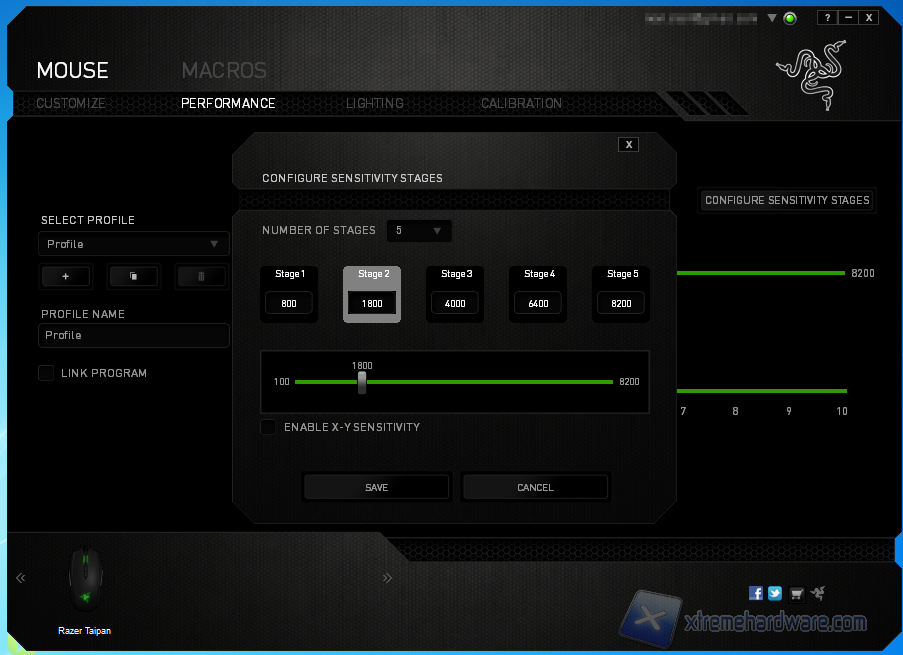Enable X-Y Sensitivity checkbox
This screenshot has height=655, width=903.
pos(268,427)
